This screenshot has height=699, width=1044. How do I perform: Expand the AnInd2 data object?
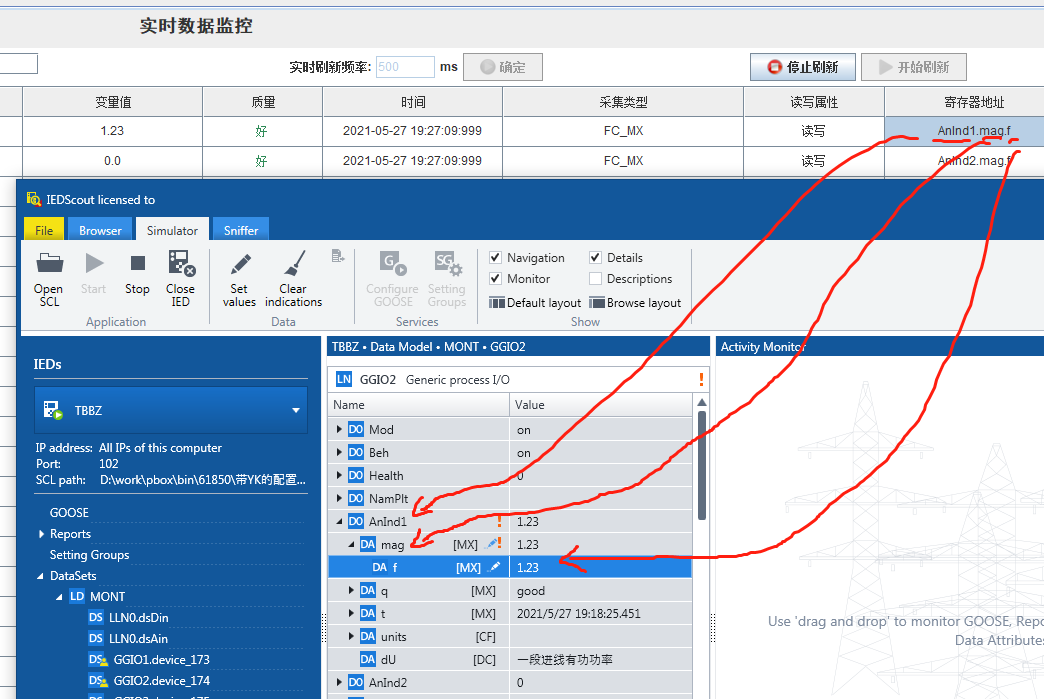339,683
